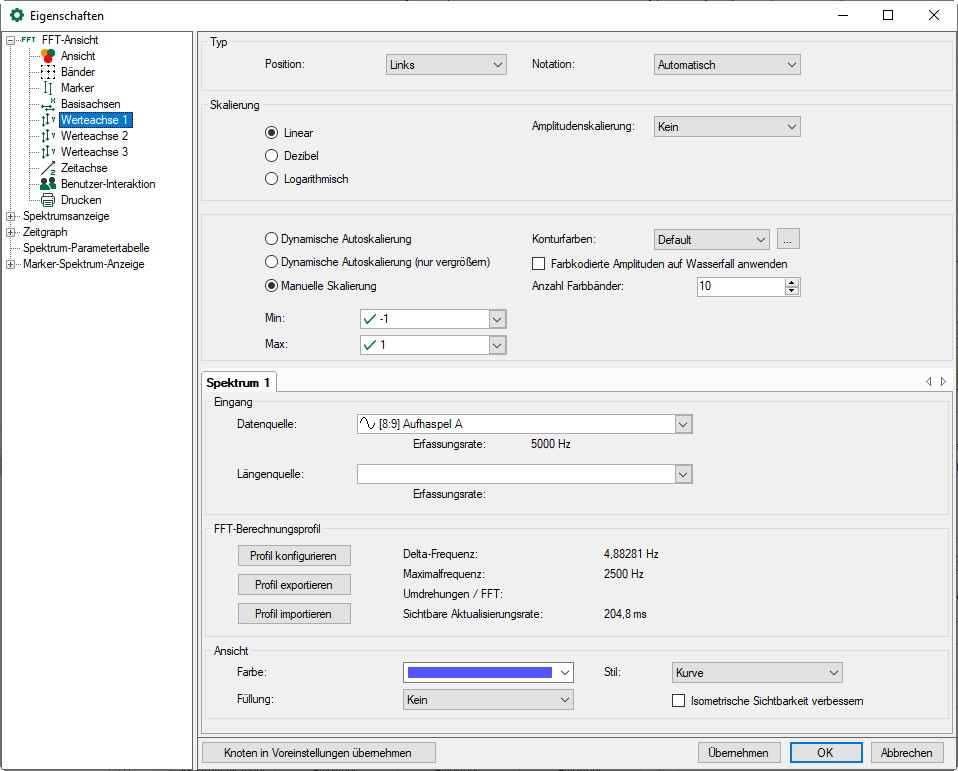Click the Benutzer-Interaktion people icon
Viewport: 958px width, 771px height.
click(x=48, y=184)
